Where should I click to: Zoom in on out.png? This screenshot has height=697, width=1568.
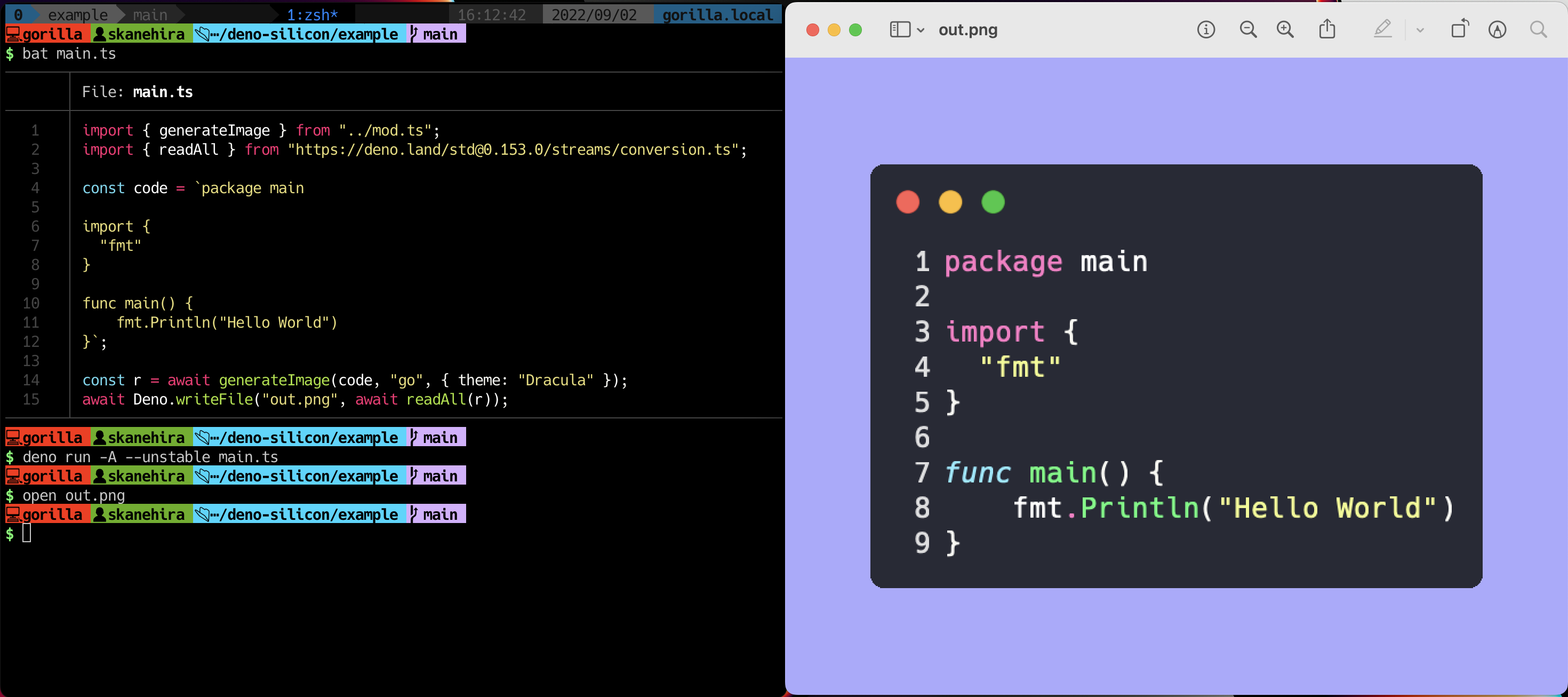[1285, 29]
